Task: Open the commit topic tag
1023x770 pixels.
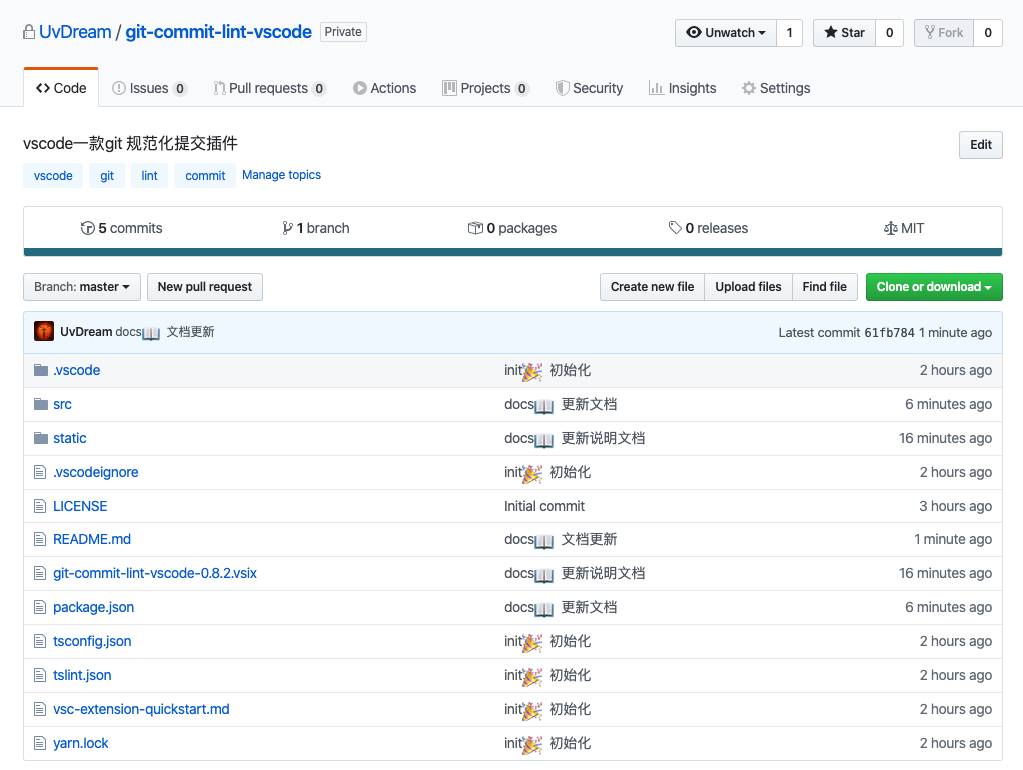Action: point(205,176)
